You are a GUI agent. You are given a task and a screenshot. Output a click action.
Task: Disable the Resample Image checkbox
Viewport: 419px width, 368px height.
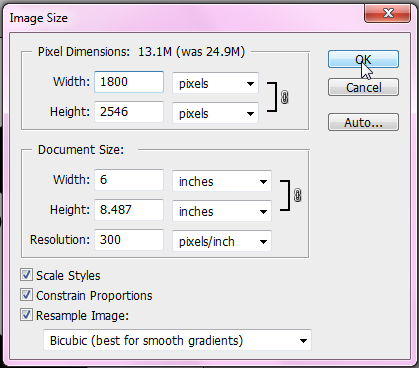(26, 315)
